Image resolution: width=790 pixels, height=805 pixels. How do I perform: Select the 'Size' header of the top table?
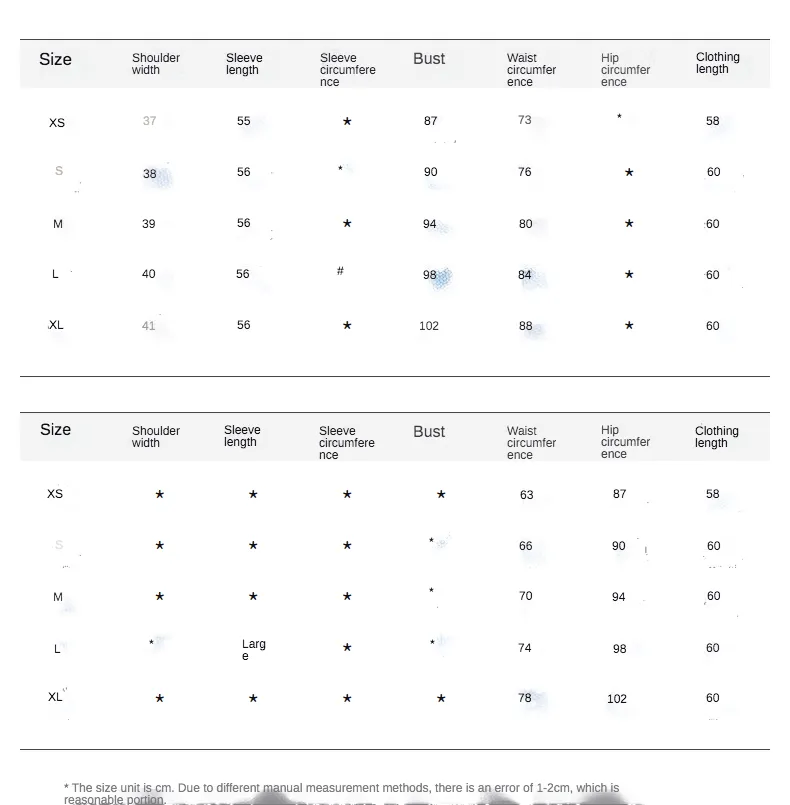55,60
